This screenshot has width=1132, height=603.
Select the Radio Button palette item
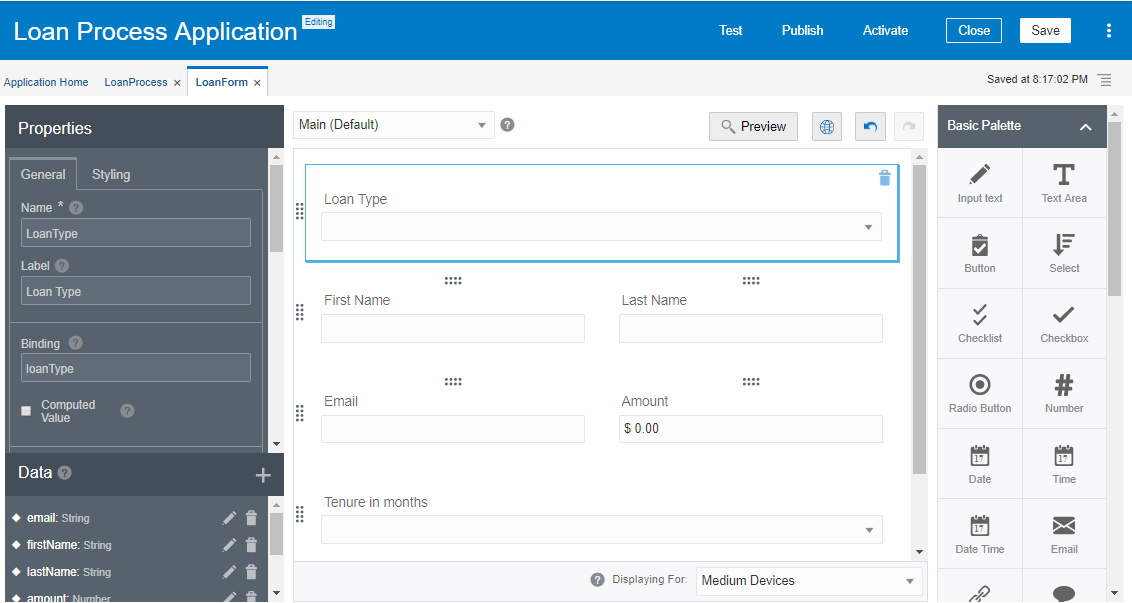[x=980, y=394]
